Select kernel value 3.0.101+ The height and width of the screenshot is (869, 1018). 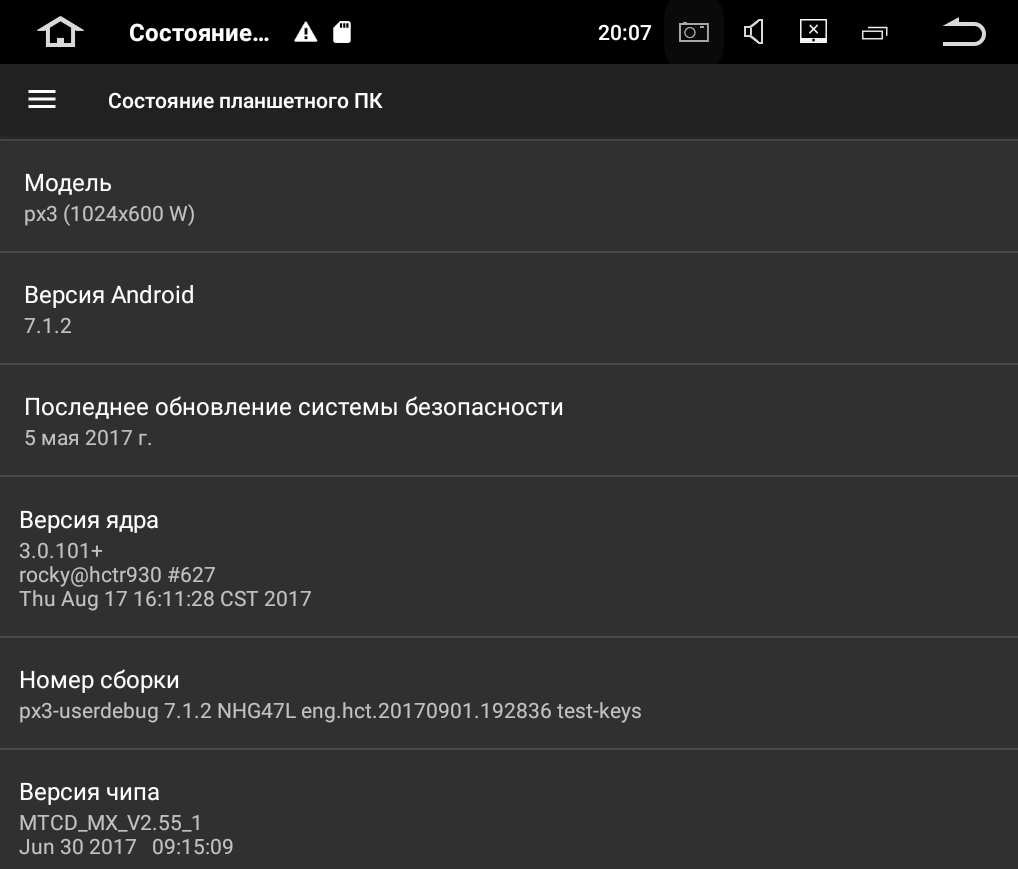pos(61,551)
